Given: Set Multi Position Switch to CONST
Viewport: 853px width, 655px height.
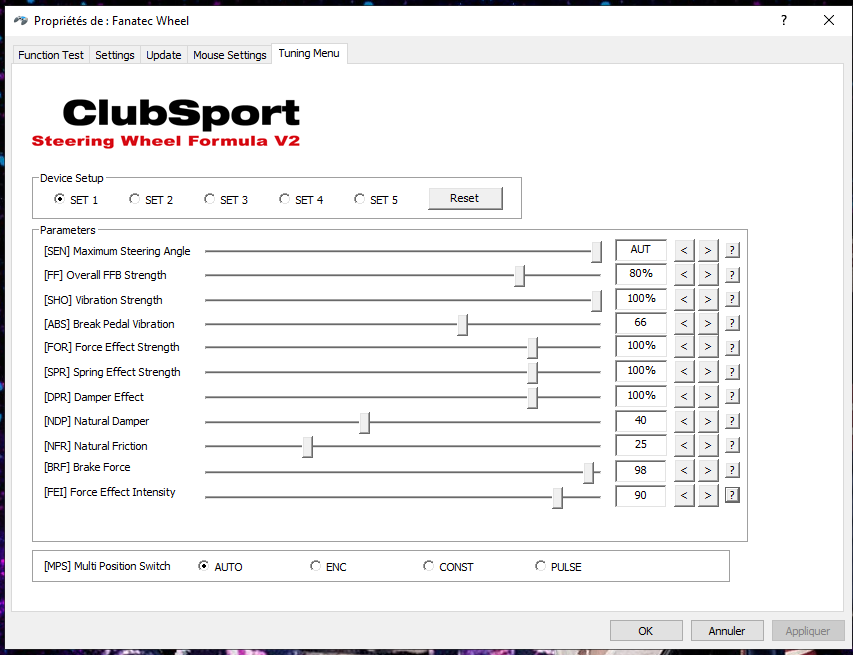Looking at the screenshot, I should (x=448, y=566).
